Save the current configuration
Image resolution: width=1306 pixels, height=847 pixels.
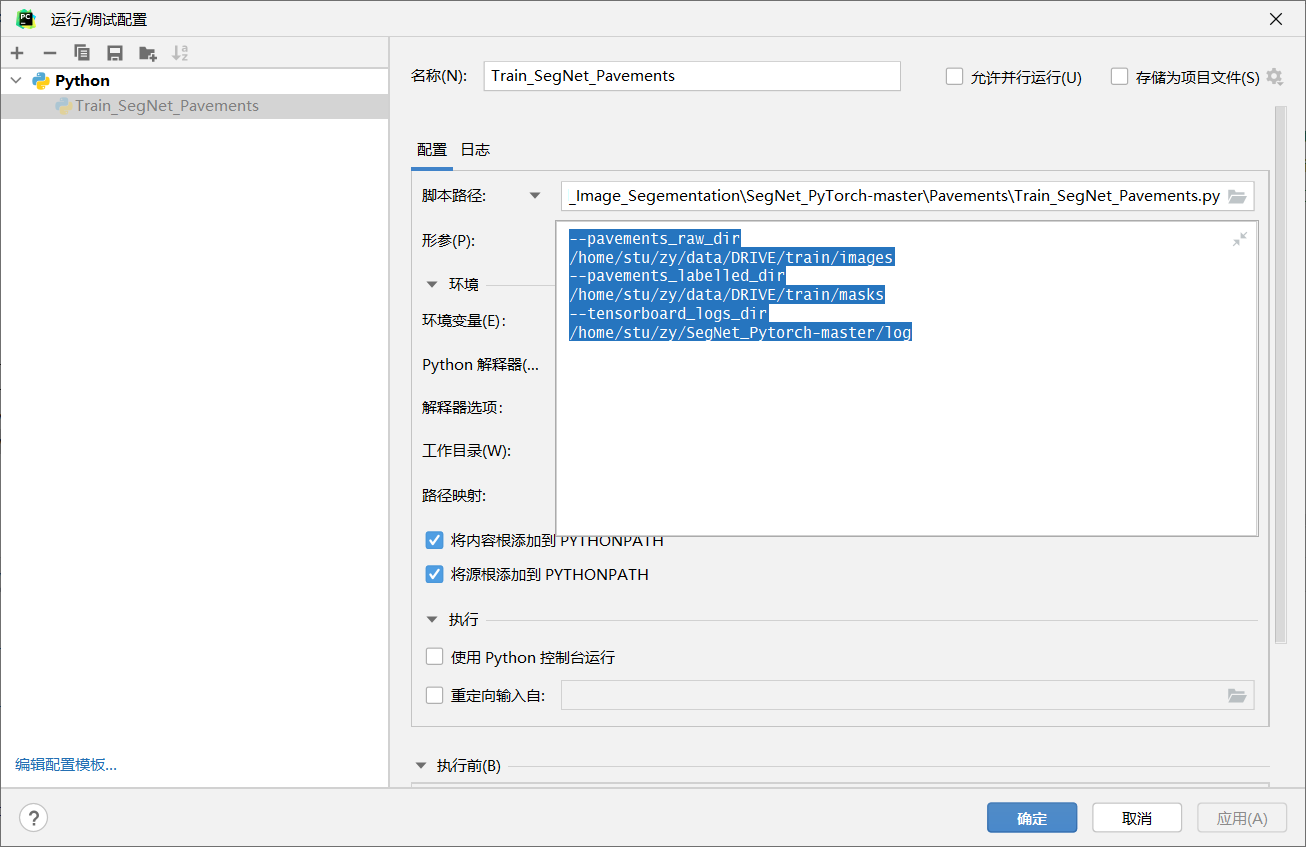click(114, 52)
